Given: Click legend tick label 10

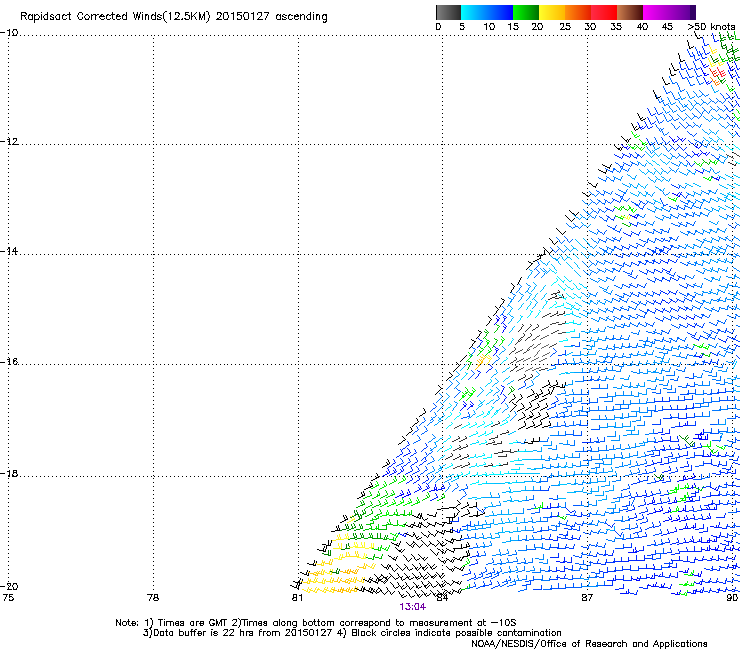Looking at the screenshot, I should [489, 27].
